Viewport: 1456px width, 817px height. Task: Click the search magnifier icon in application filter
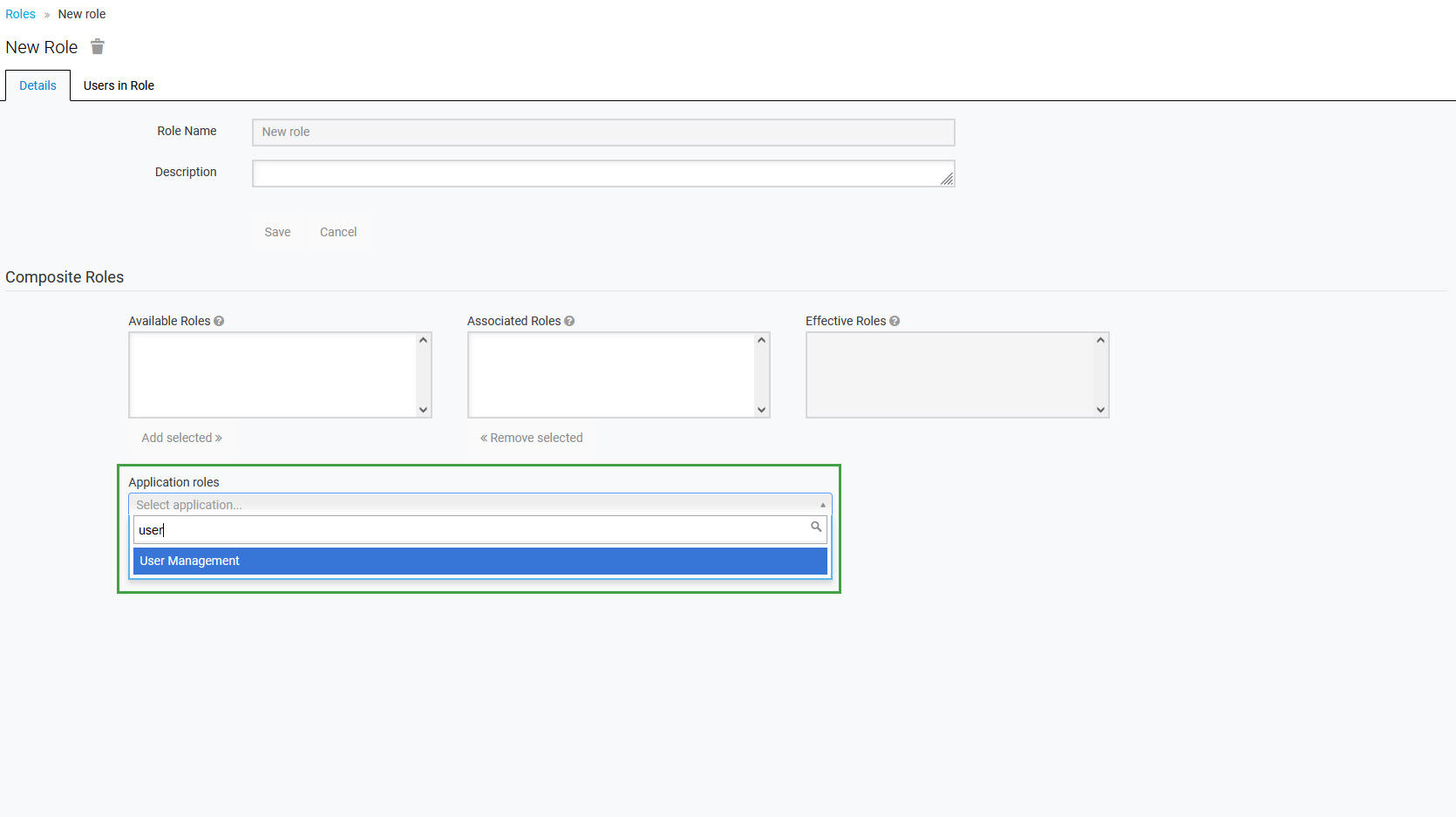click(x=816, y=527)
